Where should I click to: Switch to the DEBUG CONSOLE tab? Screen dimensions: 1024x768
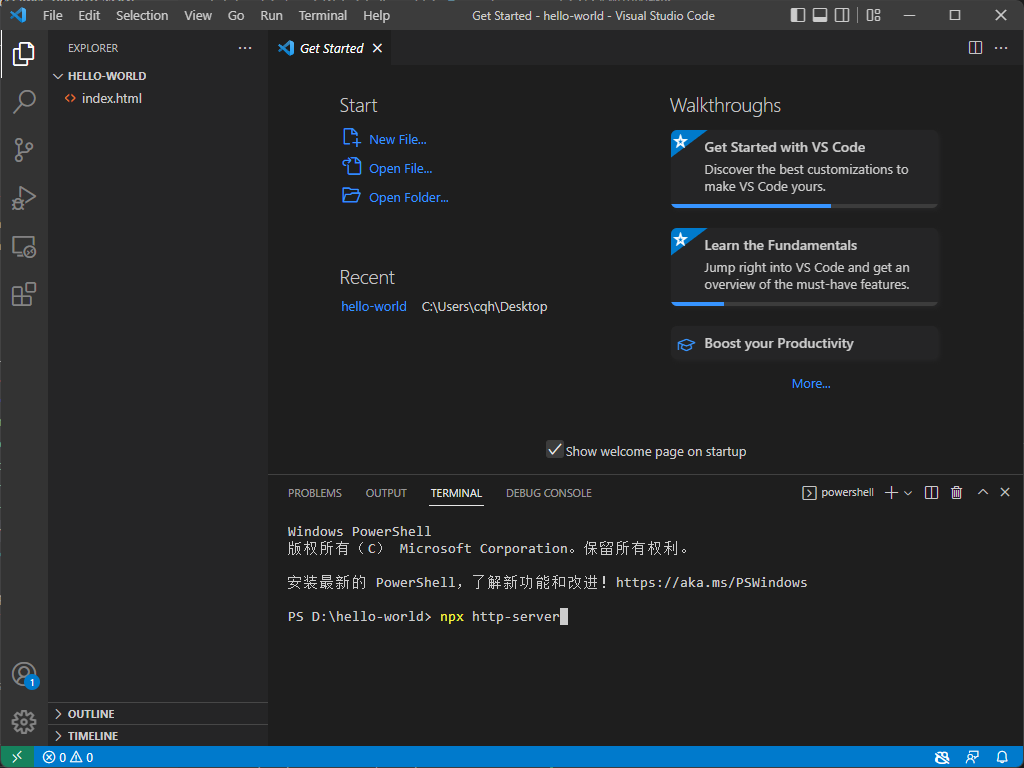coord(549,493)
